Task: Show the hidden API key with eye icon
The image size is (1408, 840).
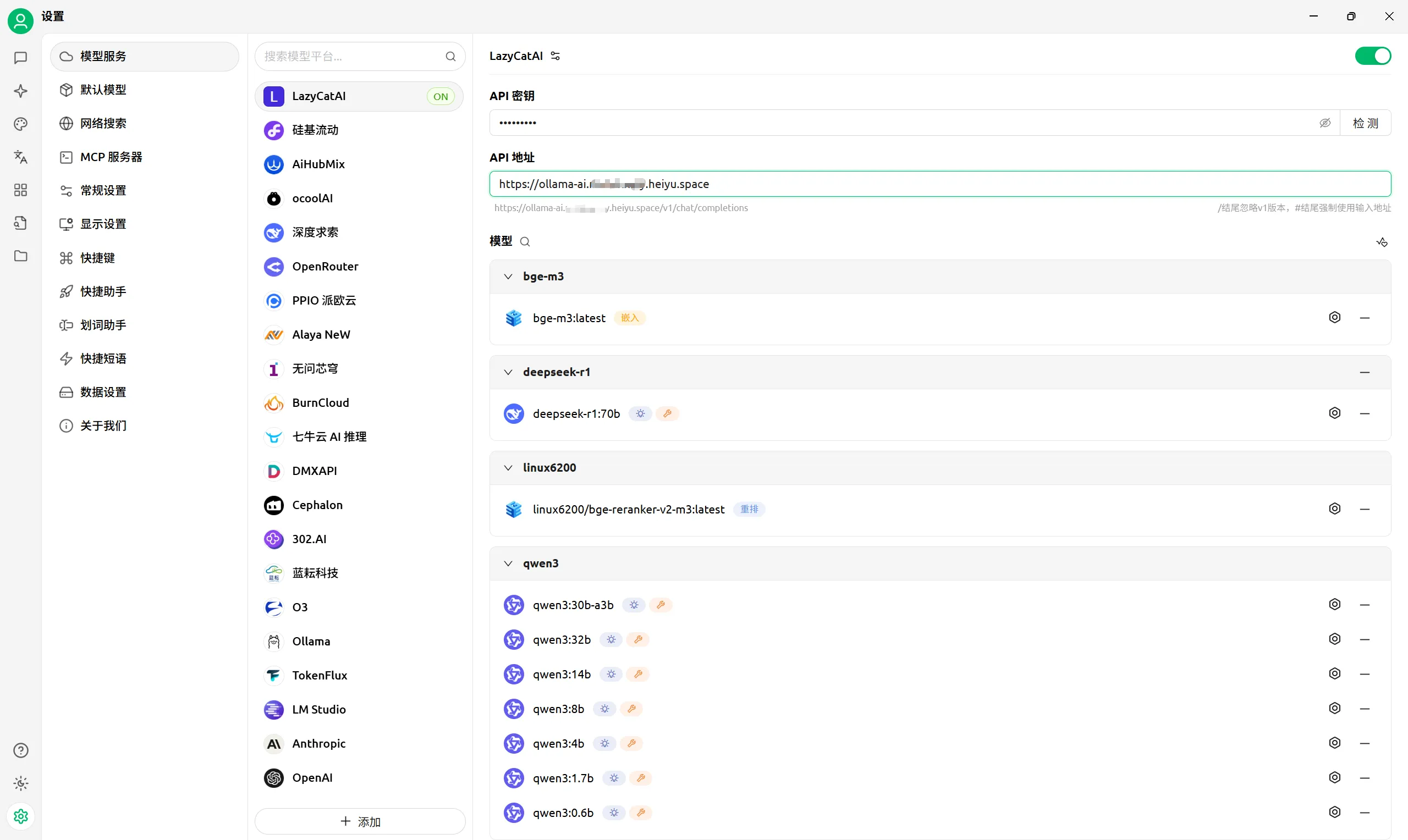Action: pyautogui.click(x=1325, y=123)
